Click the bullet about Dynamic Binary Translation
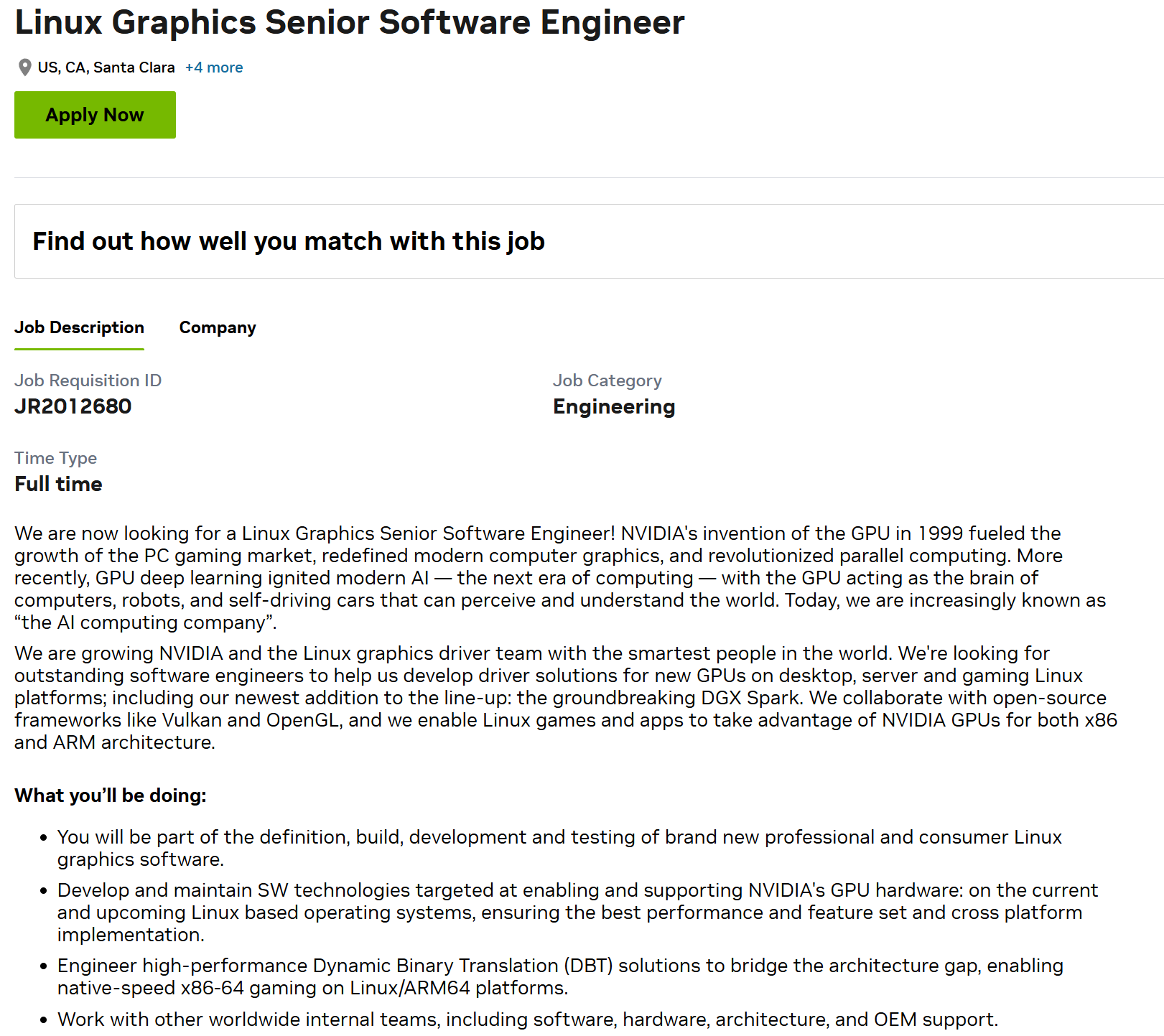The height and width of the screenshot is (1036, 1164). [560, 976]
